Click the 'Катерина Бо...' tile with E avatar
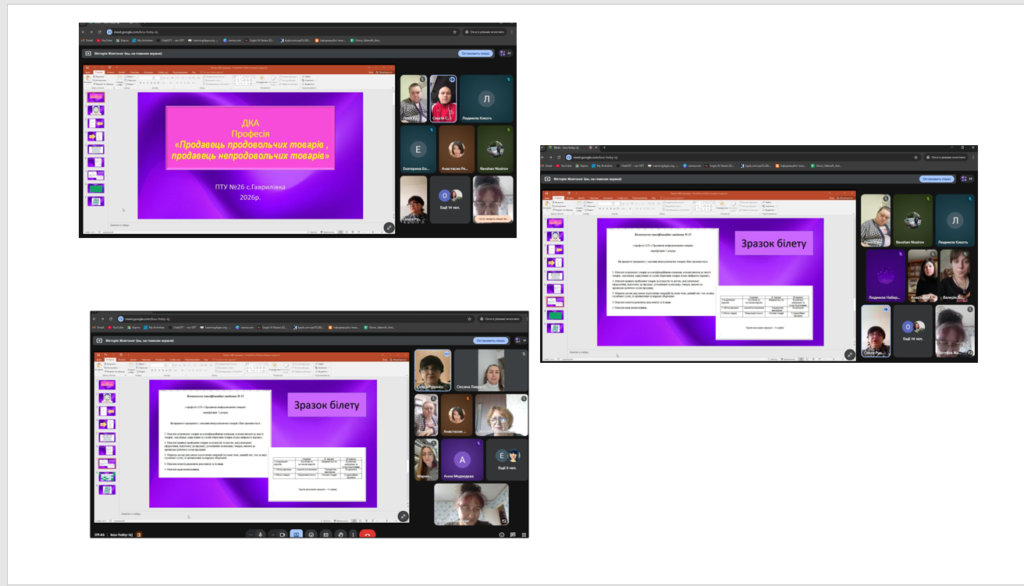1024x586 pixels. pyautogui.click(x=417, y=149)
